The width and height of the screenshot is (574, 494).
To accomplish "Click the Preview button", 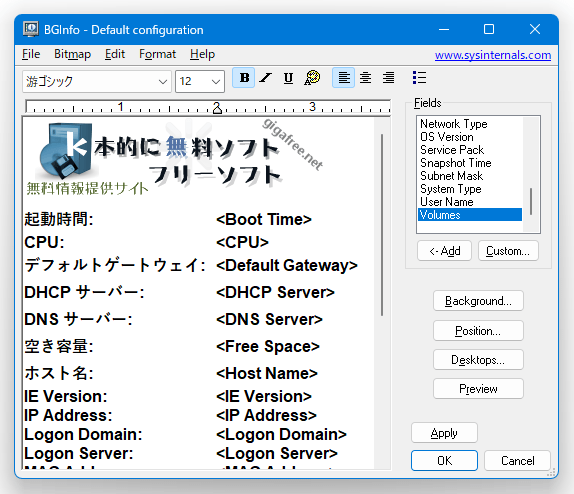I will click(478, 389).
